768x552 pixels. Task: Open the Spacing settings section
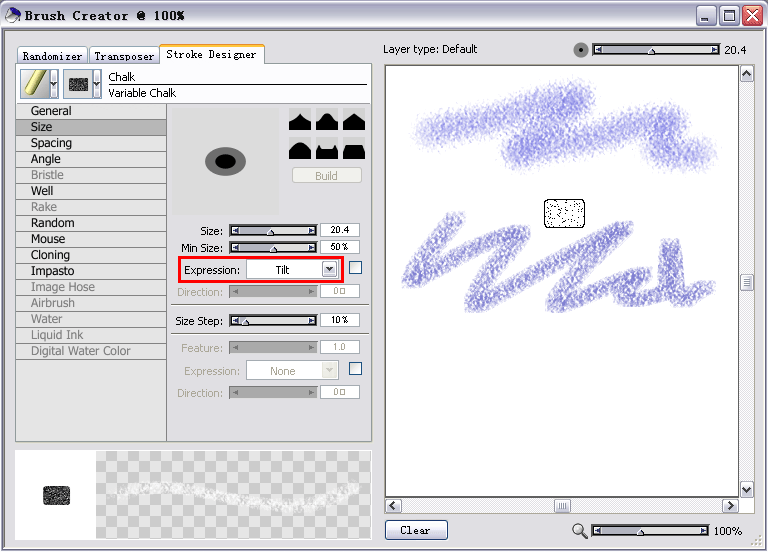(x=51, y=143)
